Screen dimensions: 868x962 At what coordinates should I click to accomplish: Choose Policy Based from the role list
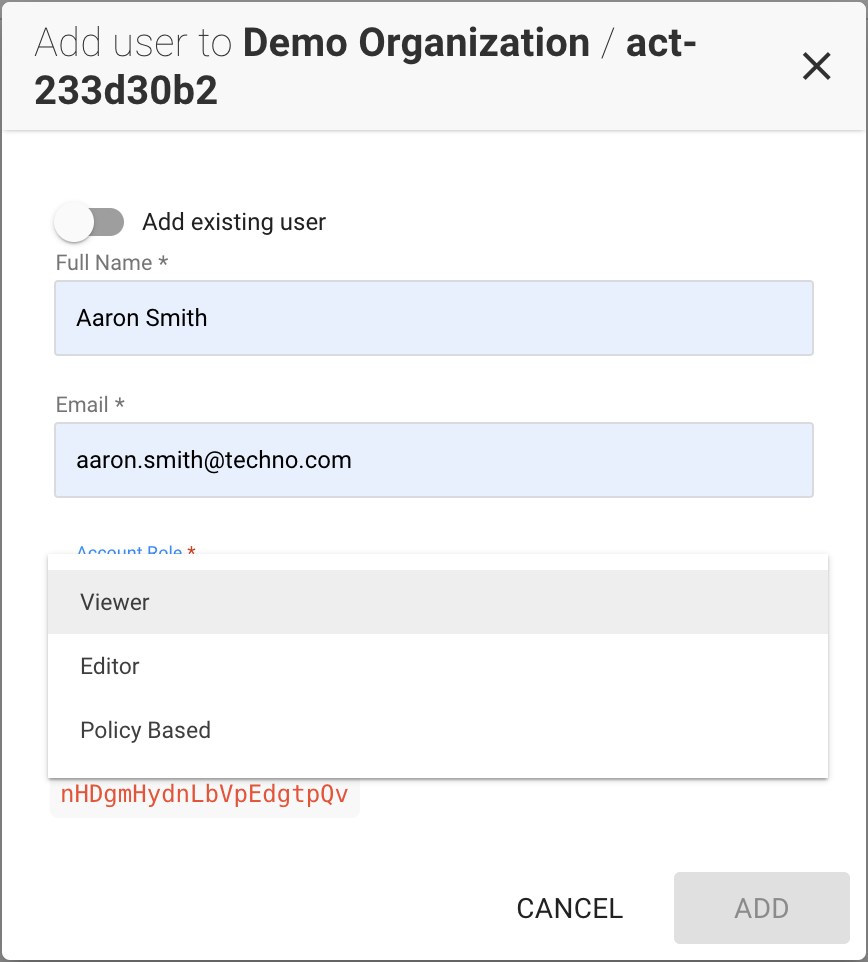point(438,730)
